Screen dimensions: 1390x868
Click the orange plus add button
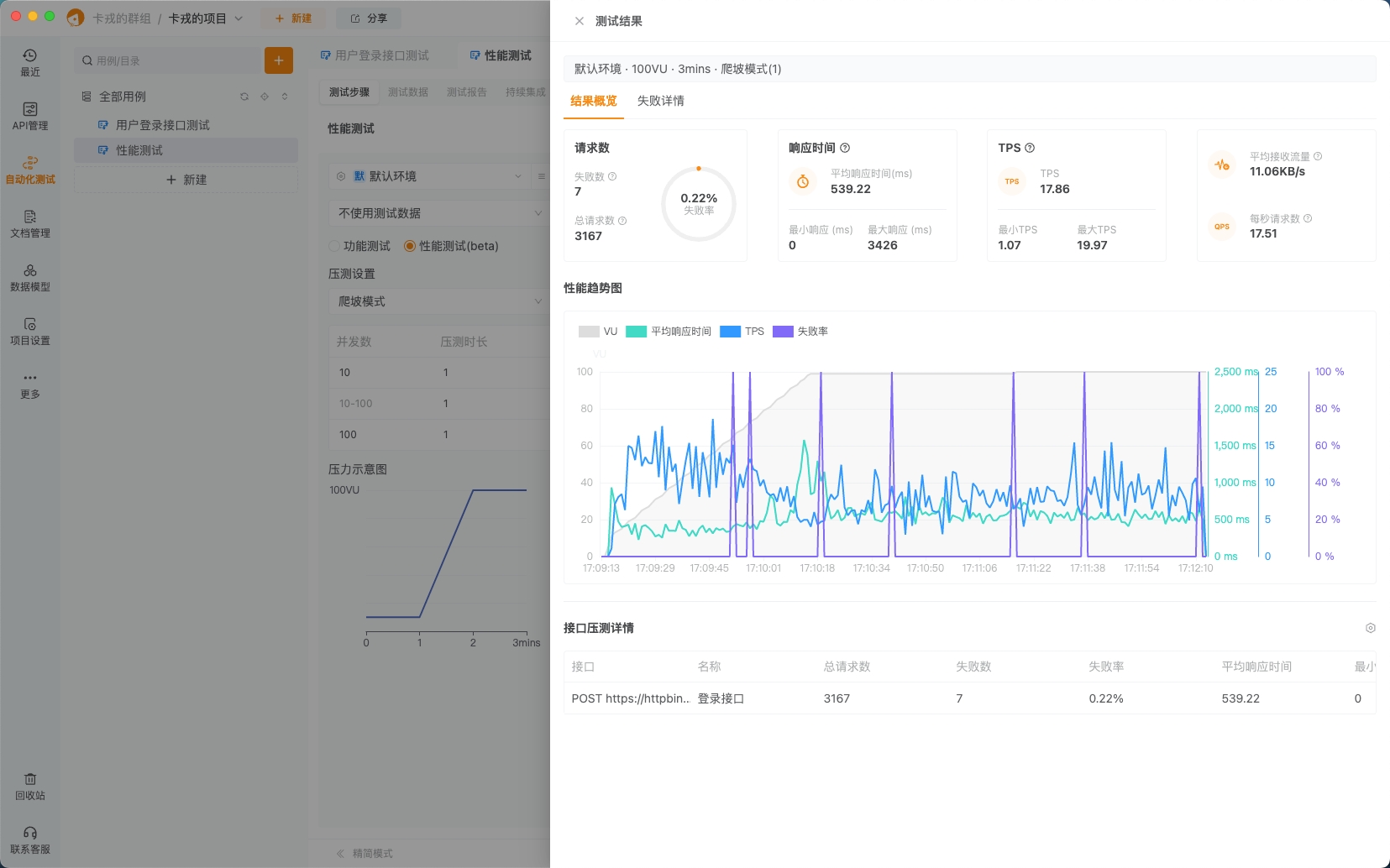tap(279, 60)
